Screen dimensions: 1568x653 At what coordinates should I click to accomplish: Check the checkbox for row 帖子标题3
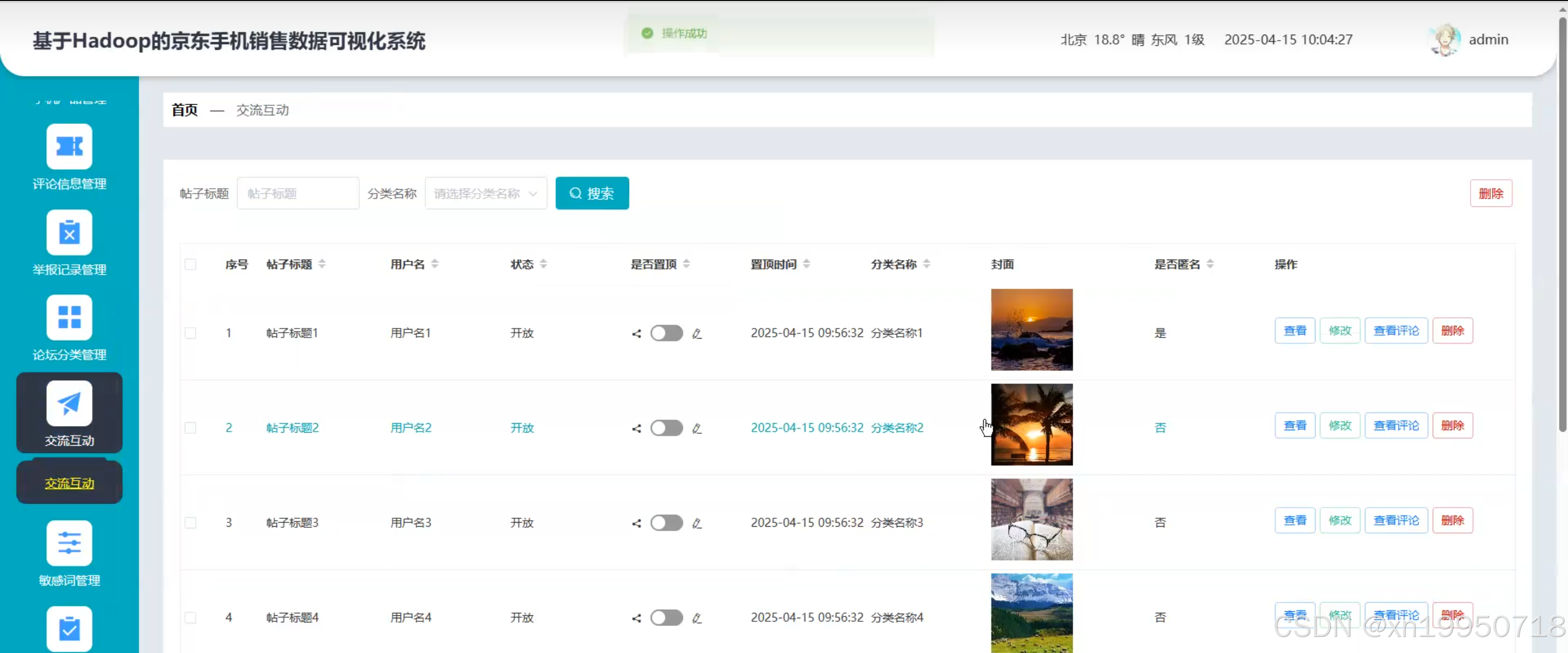(191, 523)
